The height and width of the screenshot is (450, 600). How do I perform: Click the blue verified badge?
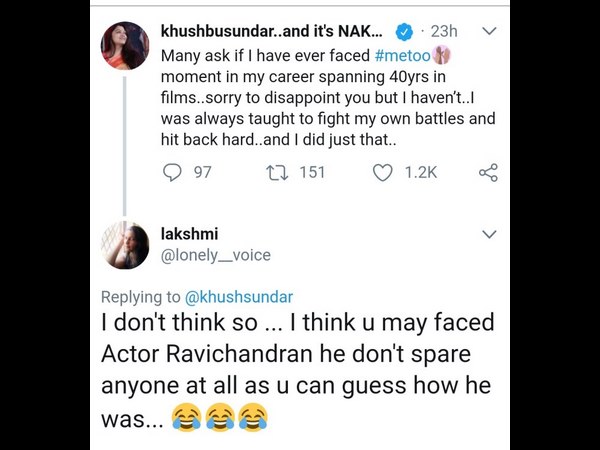click(402, 32)
